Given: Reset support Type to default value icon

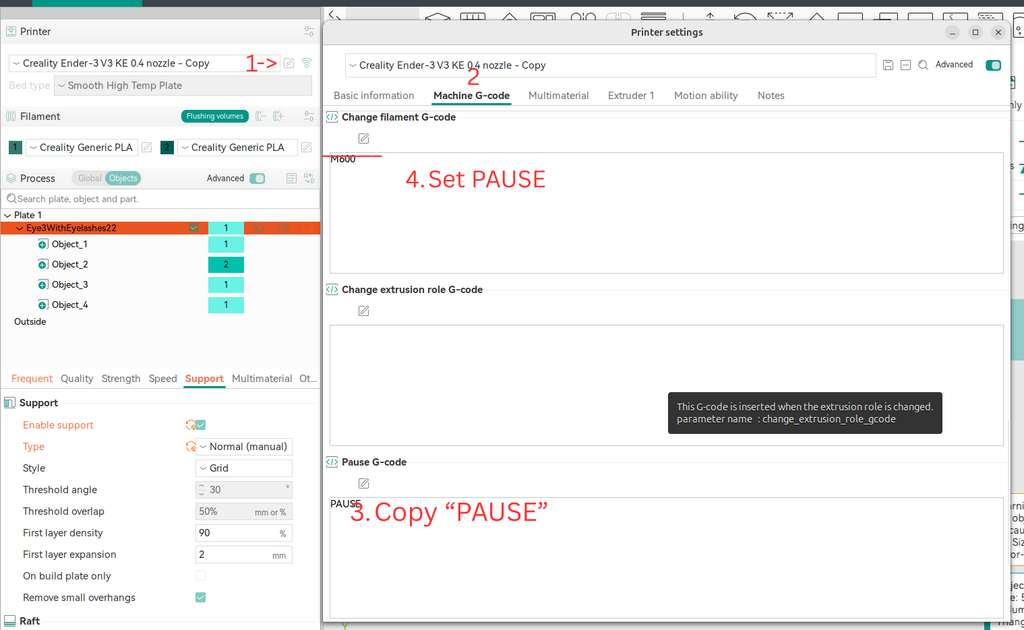Looking at the screenshot, I should [x=190, y=447].
